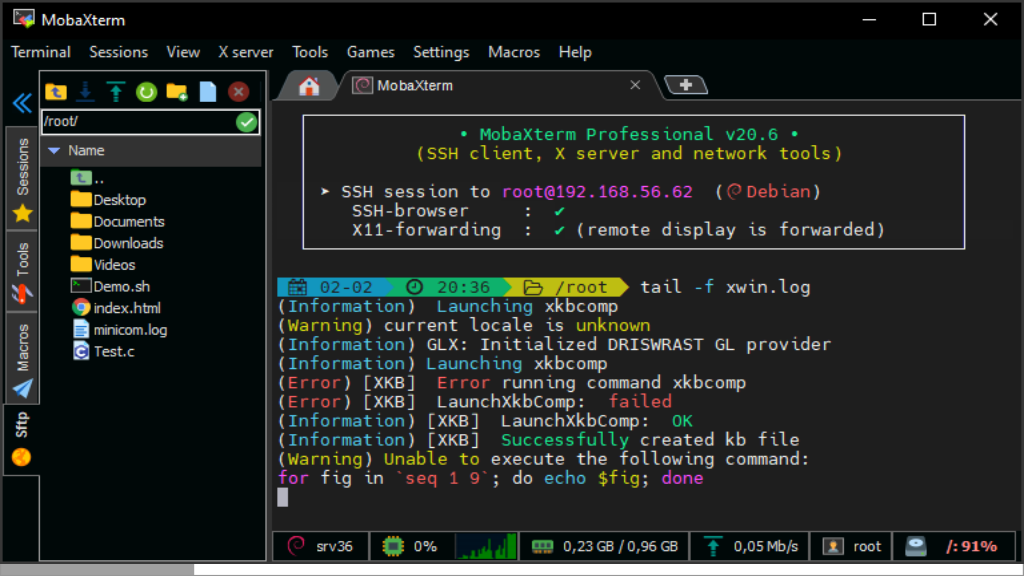Create new folder in SFTP browser

(177, 92)
